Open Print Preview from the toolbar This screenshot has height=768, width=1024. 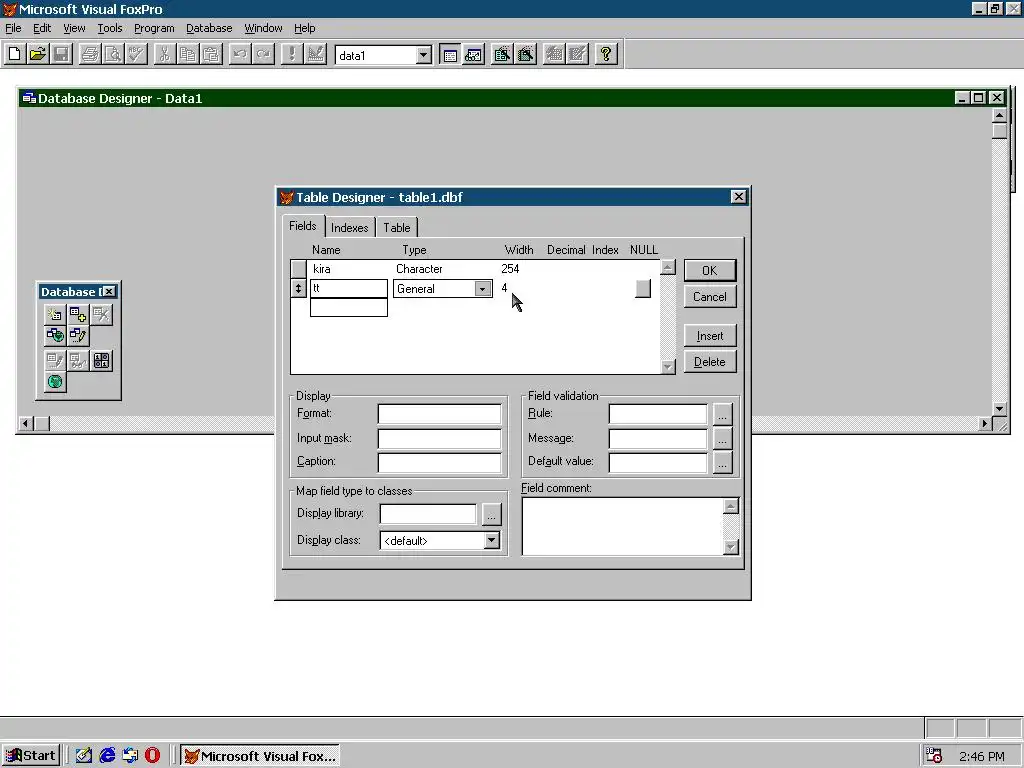click(113, 54)
